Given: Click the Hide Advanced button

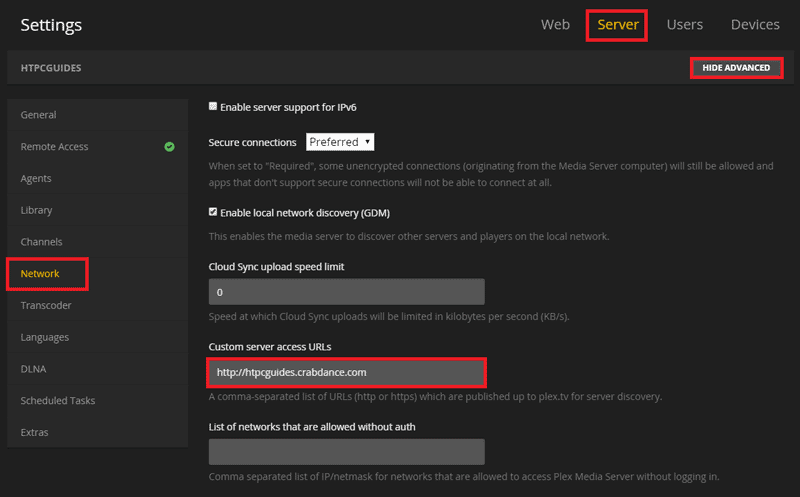Looking at the screenshot, I should (x=735, y=68).
